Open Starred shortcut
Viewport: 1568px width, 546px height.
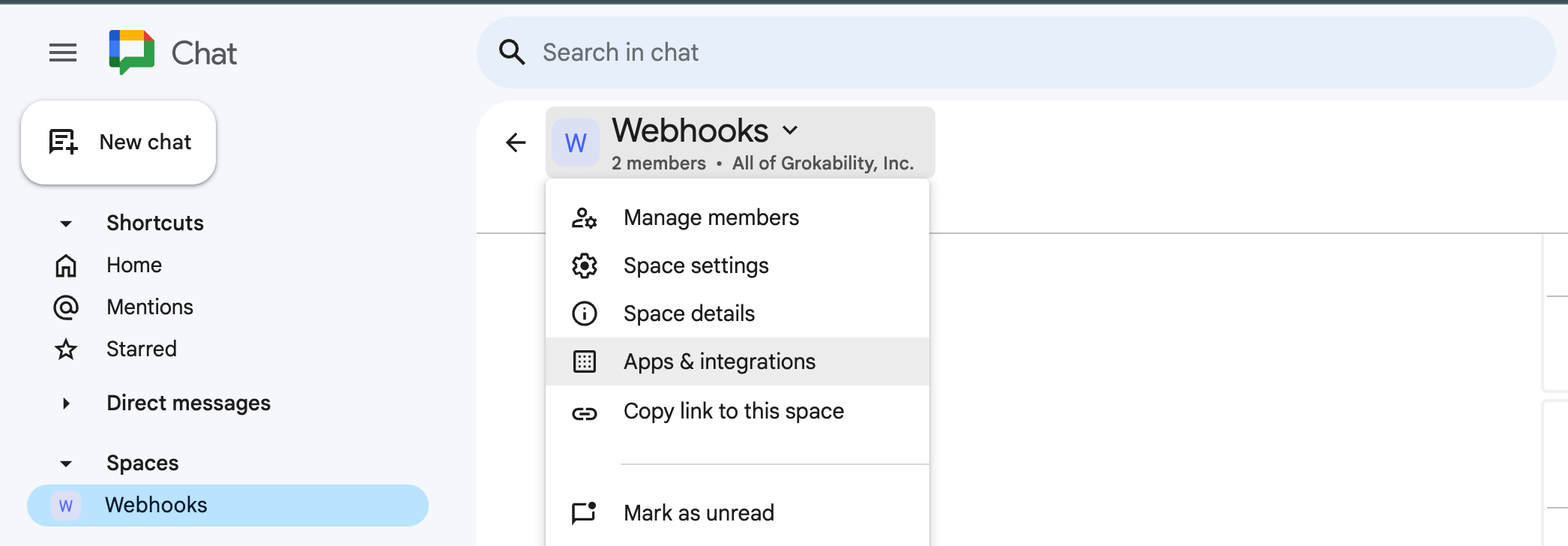(141, 349)
